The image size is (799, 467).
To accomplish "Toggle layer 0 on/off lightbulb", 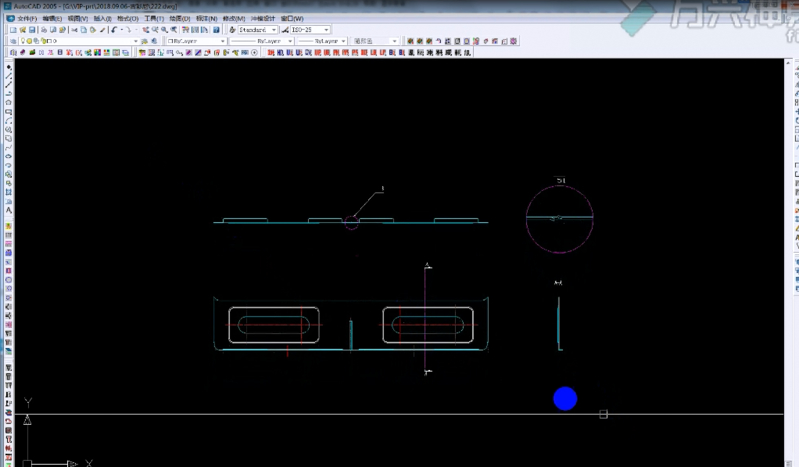I will (x=23, y=41).
